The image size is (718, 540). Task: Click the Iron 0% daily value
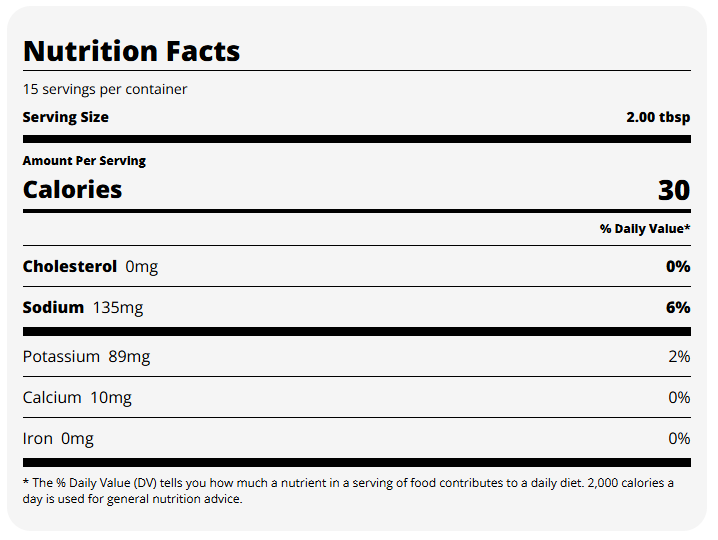coord(679,438)
